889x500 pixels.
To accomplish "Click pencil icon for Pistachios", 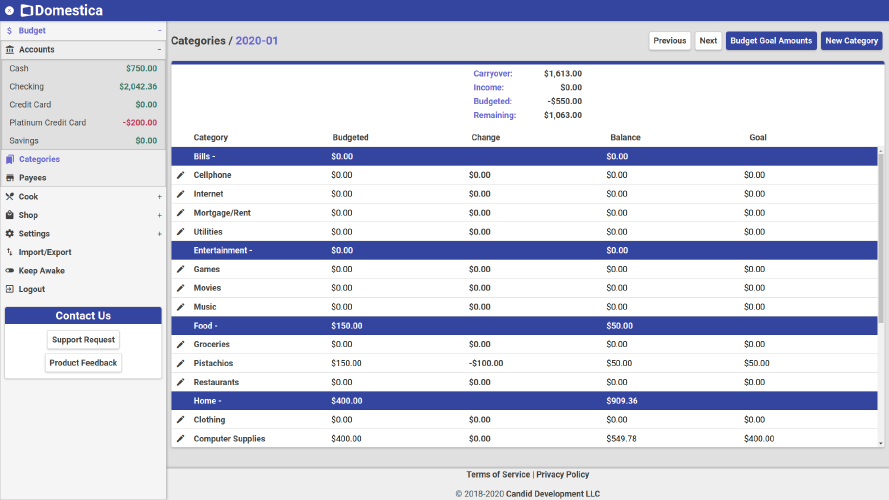I will pos(181,363).
